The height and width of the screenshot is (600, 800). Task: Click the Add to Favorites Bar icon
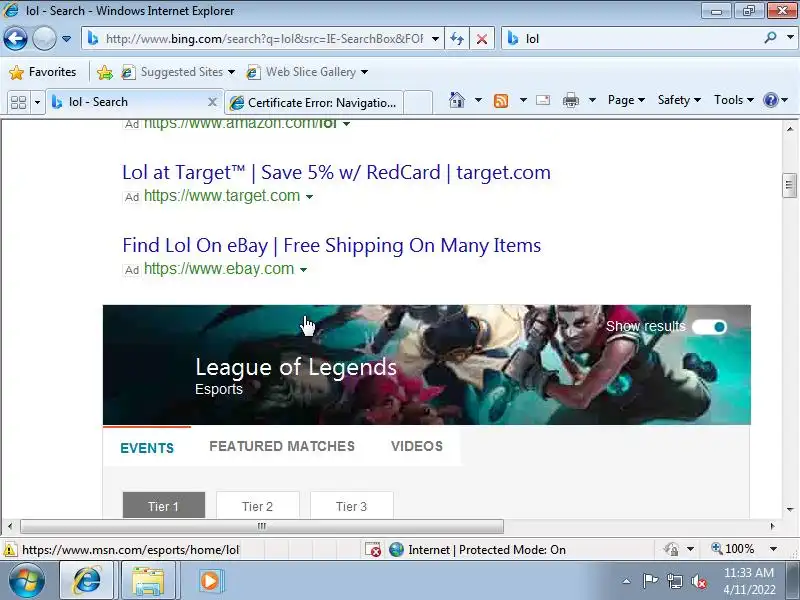click(105, 72)
